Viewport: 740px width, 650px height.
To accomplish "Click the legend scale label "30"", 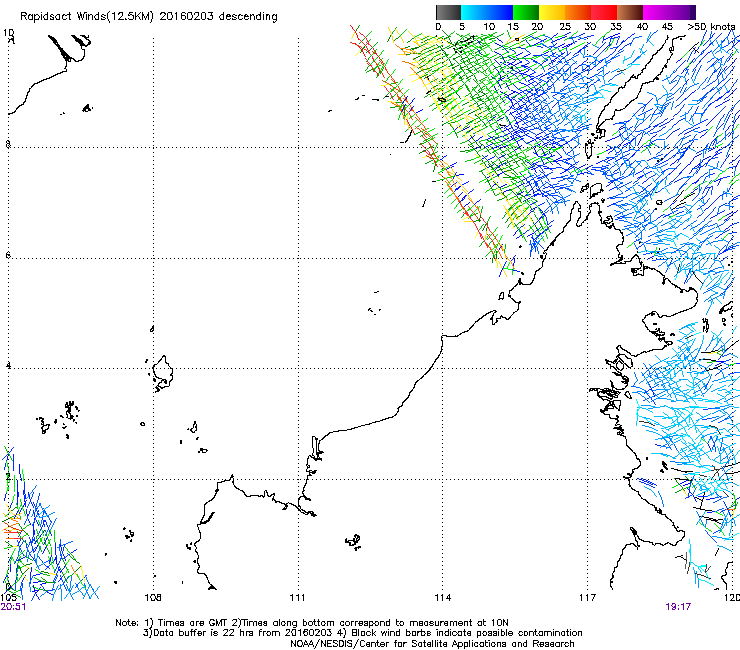I will tap(590, 27).
